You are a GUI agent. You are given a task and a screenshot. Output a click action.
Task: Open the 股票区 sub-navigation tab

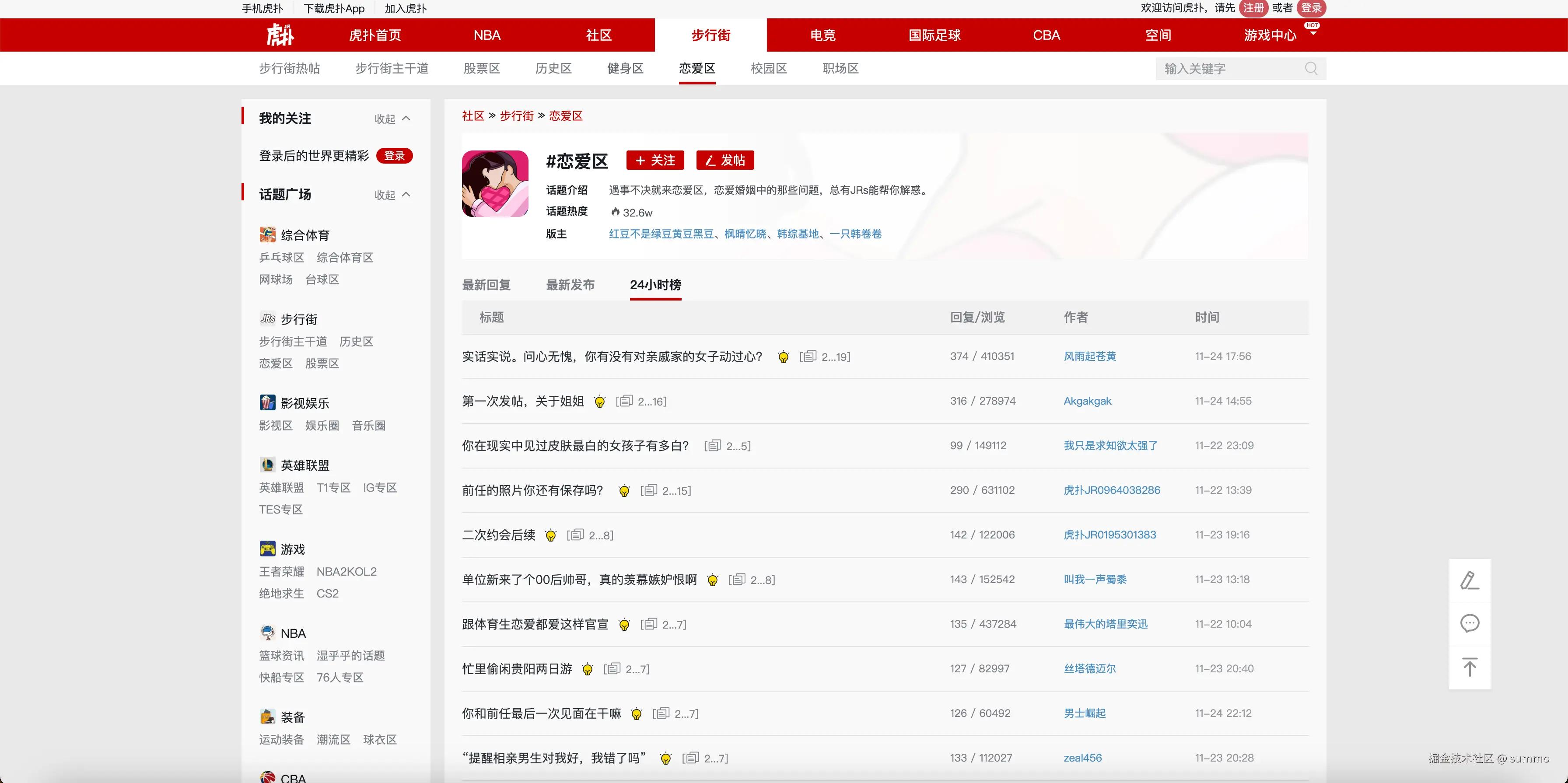coord(482,69)
